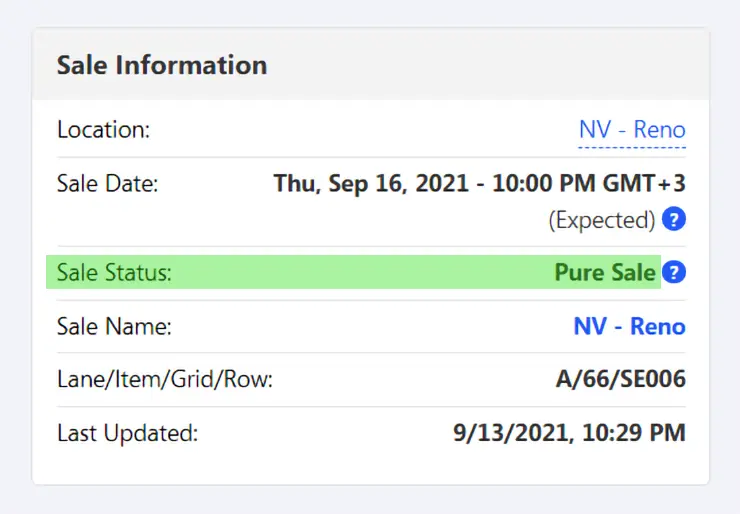The image size is (740, 514).
Task: Click empty space below Last Updated row
Action: coord(370,466)
